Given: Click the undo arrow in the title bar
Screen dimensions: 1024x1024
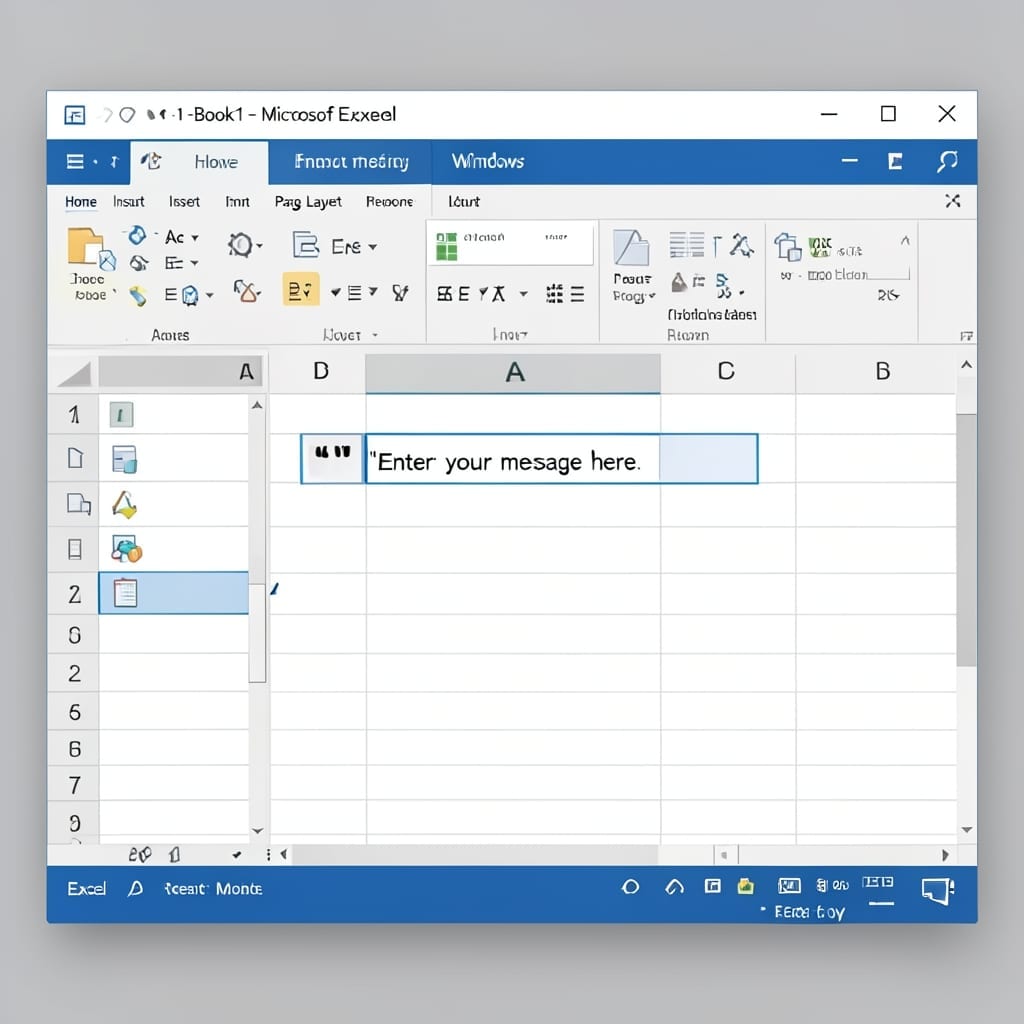Looking at the screenshot, I should tap(106, 115).
